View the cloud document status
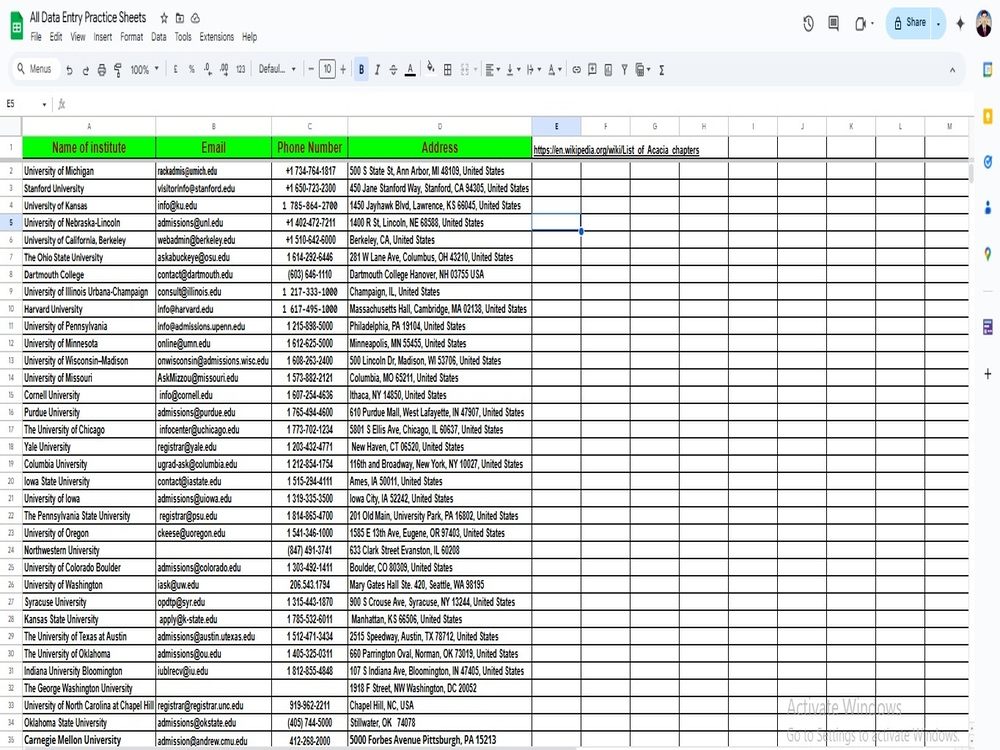Viewport: 1000px width, 750px height. [x=196, y=18]
